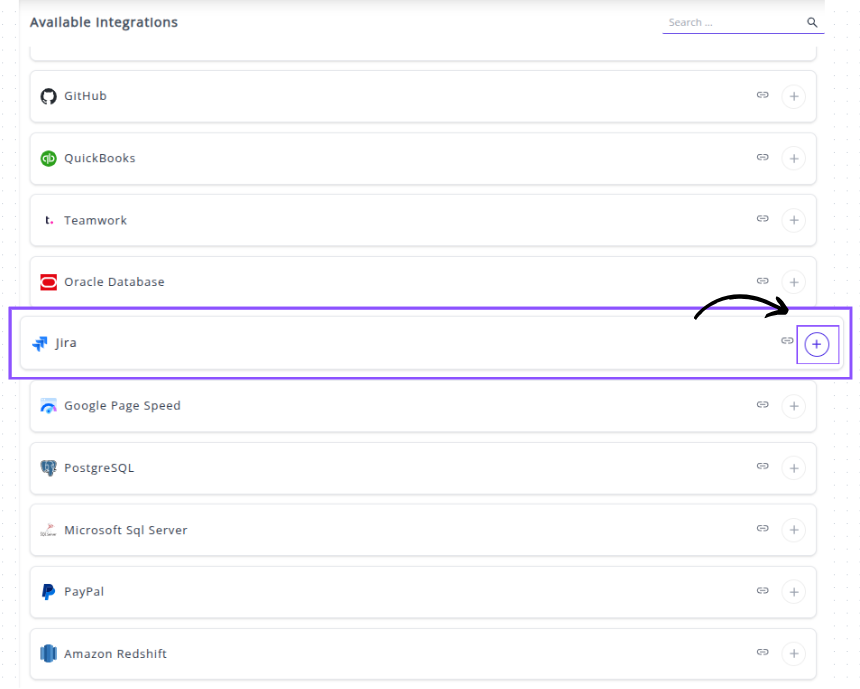Click the Amazon Redshift logo

coord(48,654)
